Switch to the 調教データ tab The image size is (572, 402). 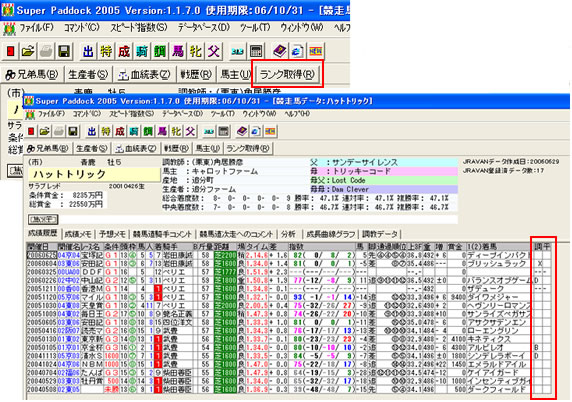pyautogui.click(x=380, y=234)
